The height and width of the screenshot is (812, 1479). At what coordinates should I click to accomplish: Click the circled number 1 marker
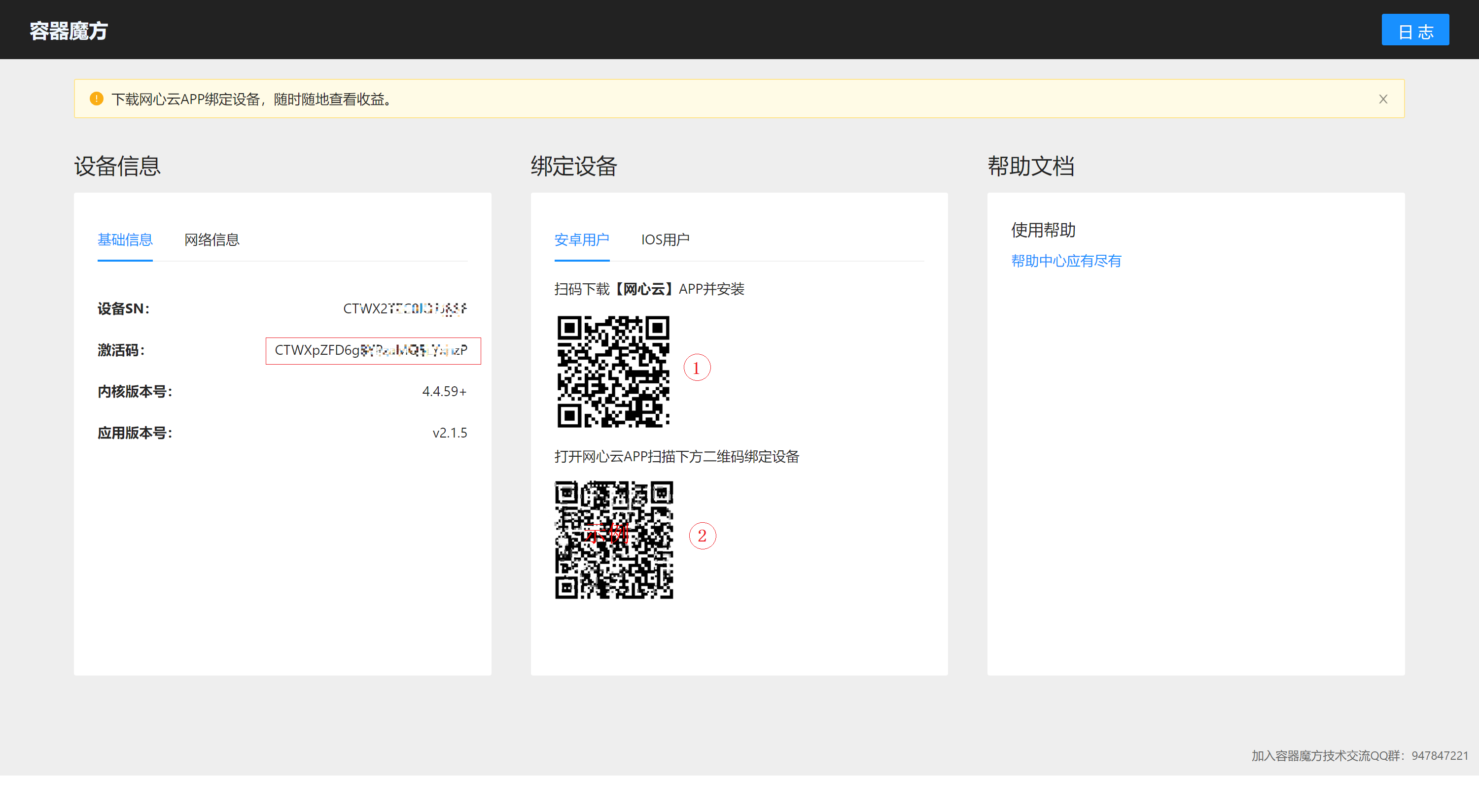[697, 368]
